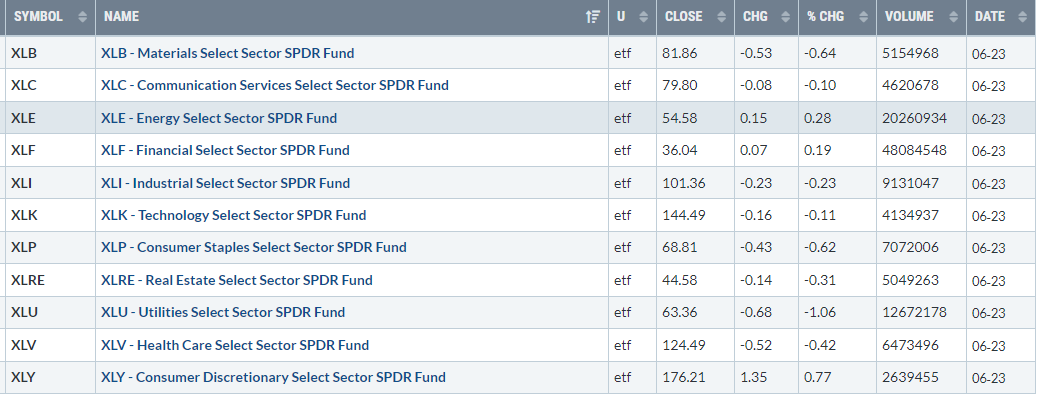The image size is (1038, 397).
Task: Sort table by SYMBOL column arrows
Action: pyautogui.click(x=82, y=17)
